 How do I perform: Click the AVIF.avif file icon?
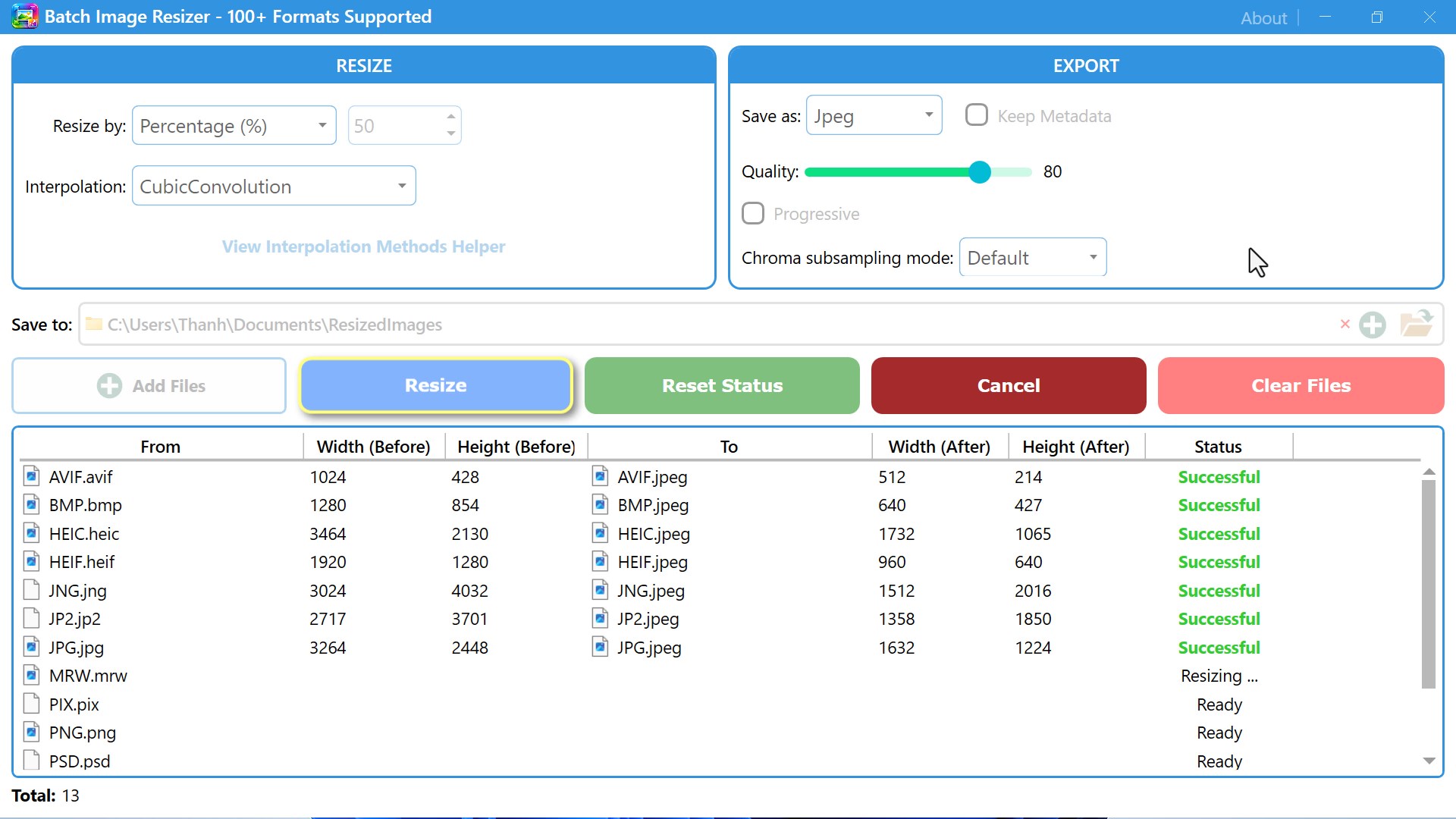pyautogui.click(x=31, y=477)
